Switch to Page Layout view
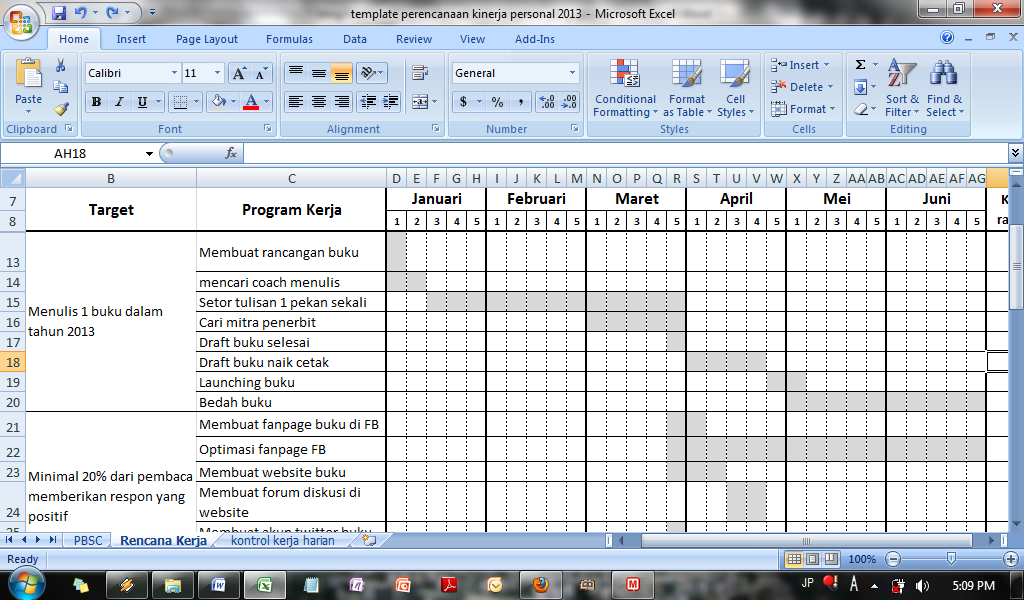This screenshot has height=600, width=1024. [812, 559]
